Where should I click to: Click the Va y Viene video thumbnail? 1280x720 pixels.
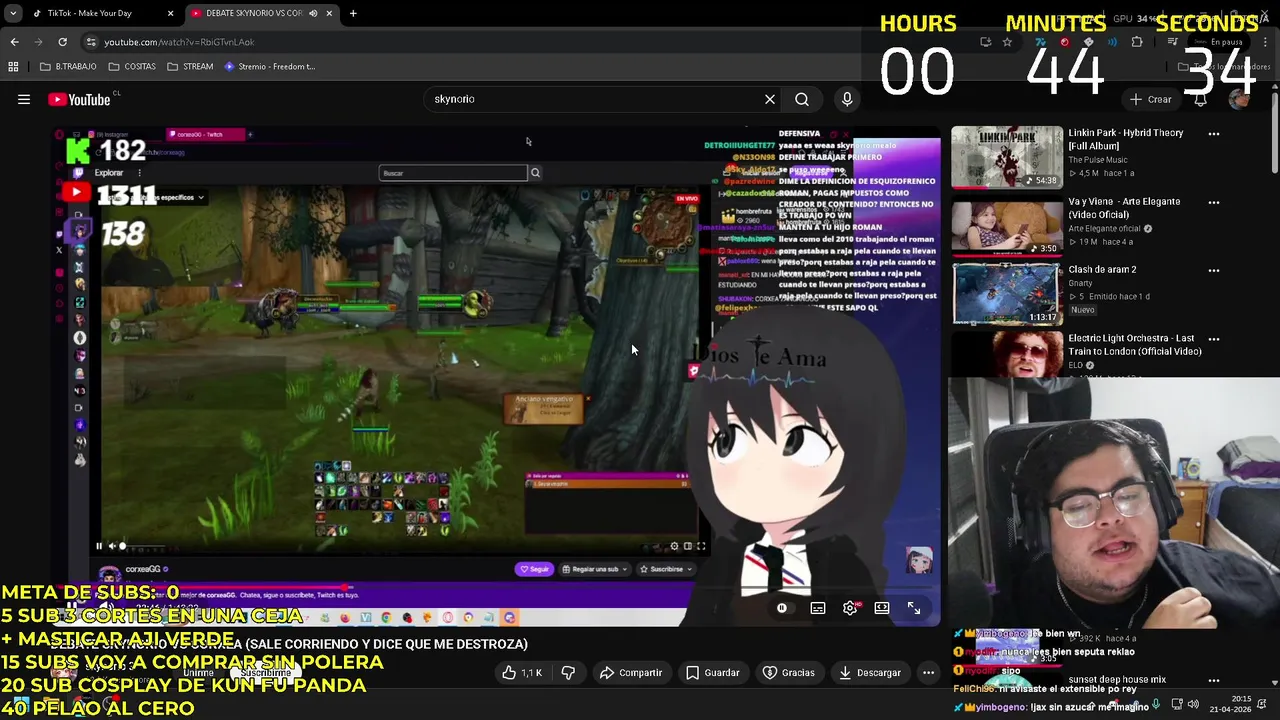click(x=1007, y=226)
